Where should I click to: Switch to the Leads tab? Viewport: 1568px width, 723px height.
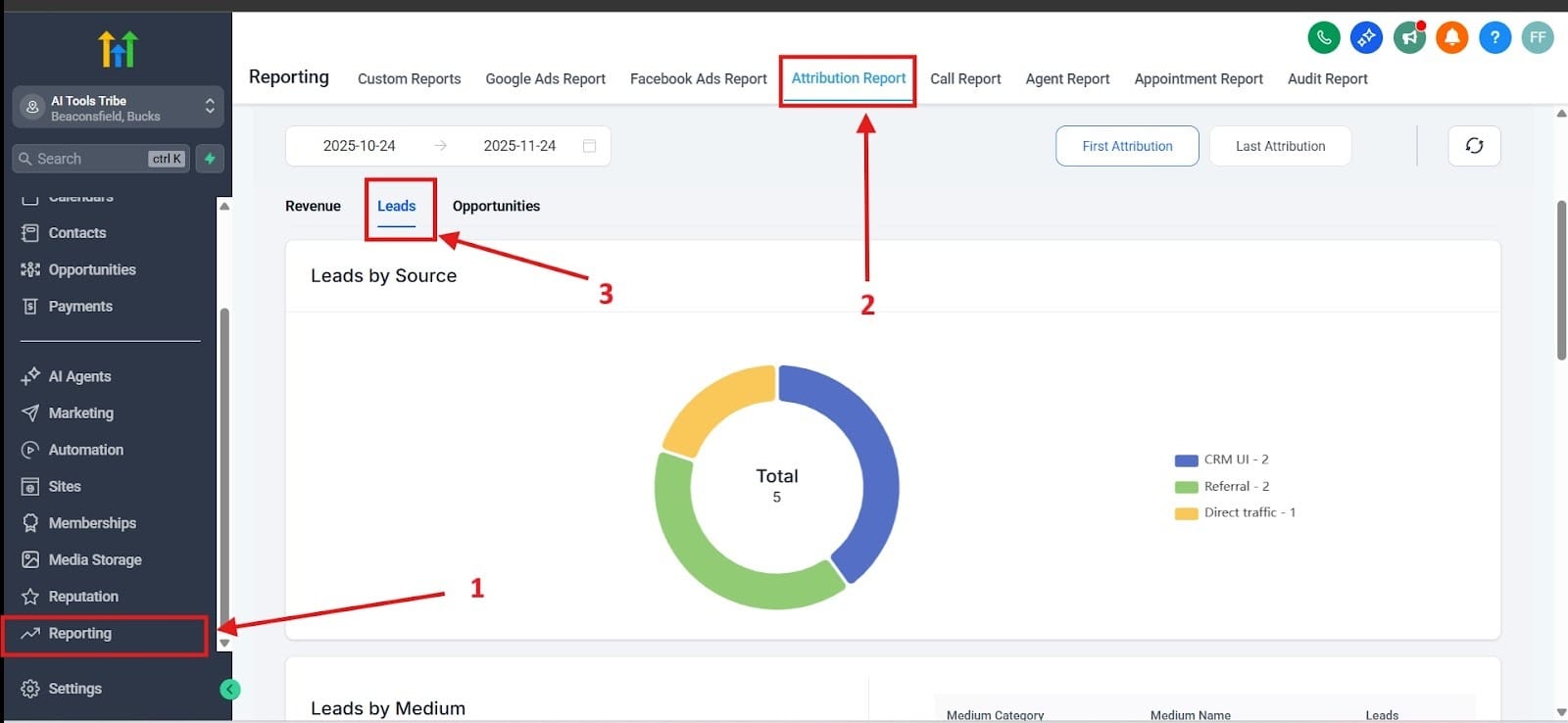tap(397, 206)
